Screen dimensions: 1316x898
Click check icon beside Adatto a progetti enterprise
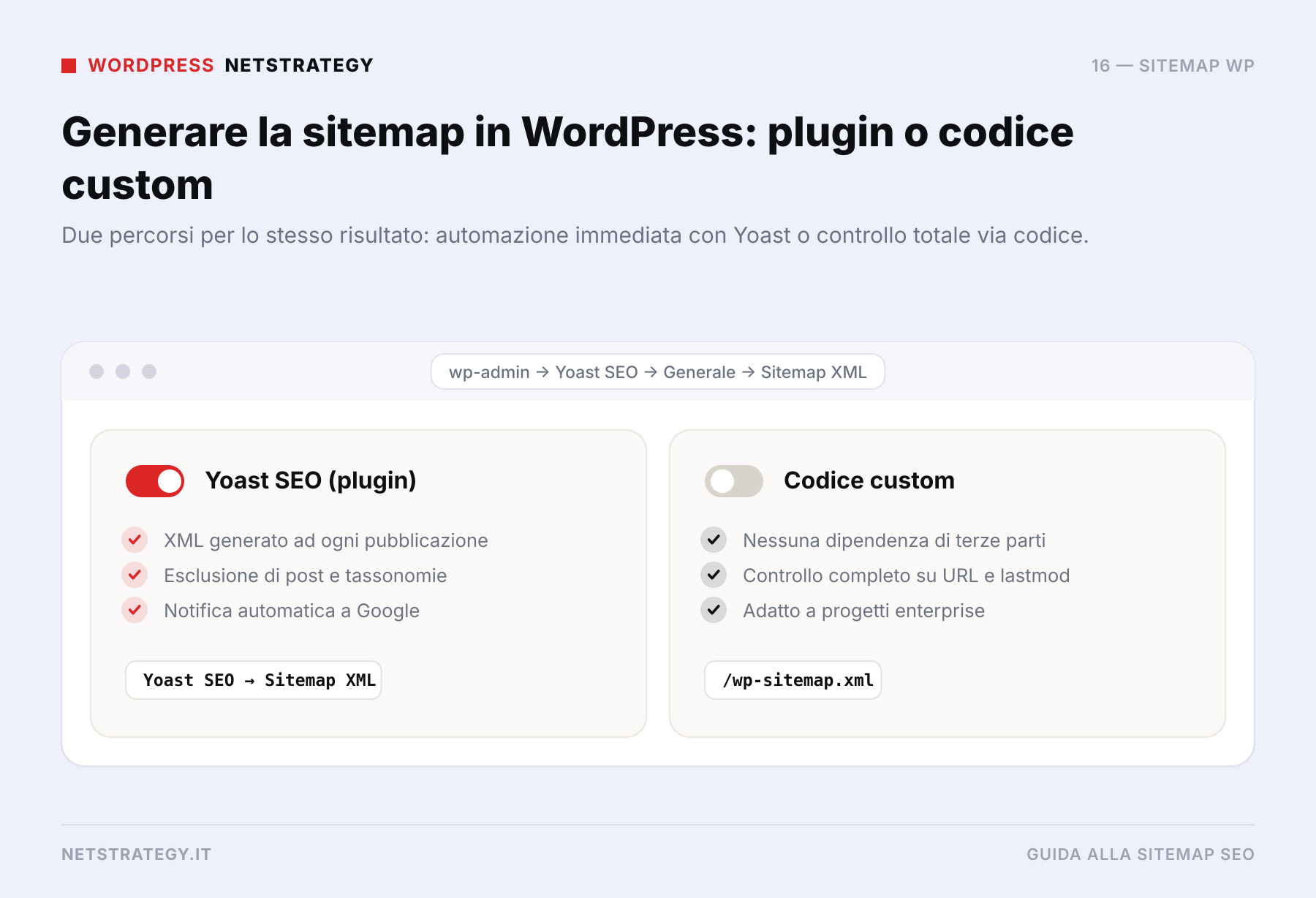[x=714, y=610]
